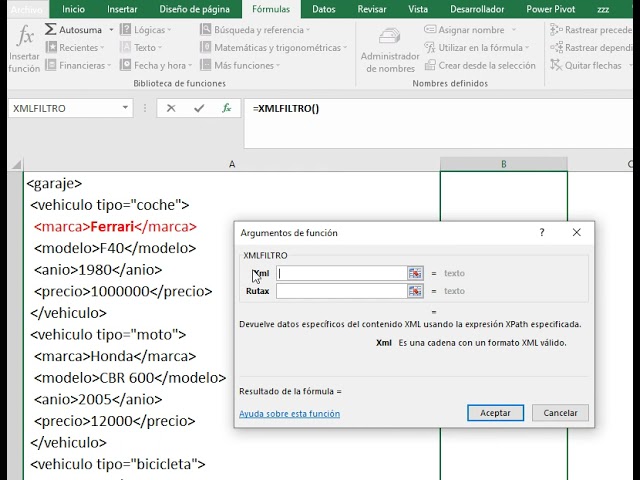Open Matemáticas y trigonométricas functions
Viewport: 640px width, 480px height.
coord(273,47)
